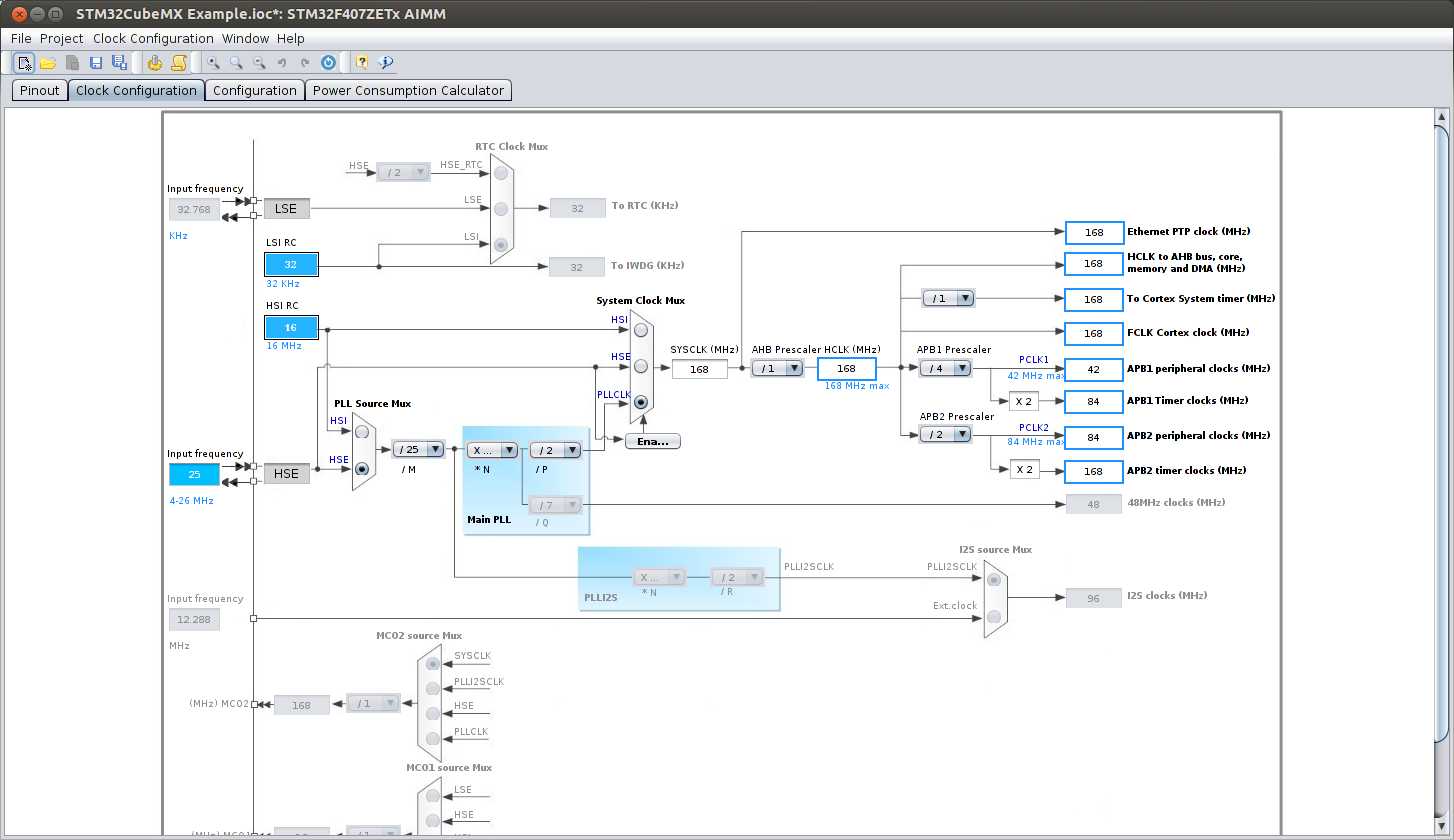Click the HCLK (MHz) 168 input field
Viewport: 1454px width, 840px height.
click(x=846, y=368)
